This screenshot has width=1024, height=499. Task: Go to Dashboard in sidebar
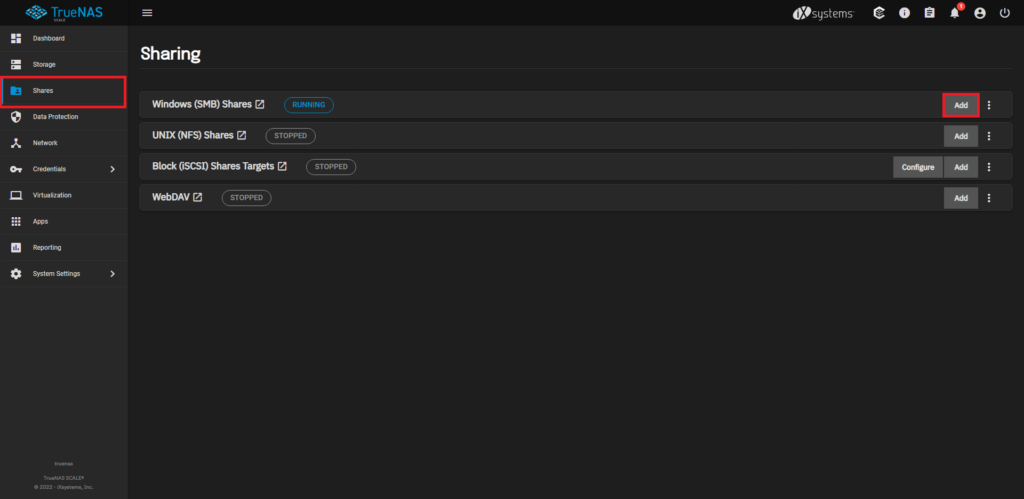tap(48, 38)
